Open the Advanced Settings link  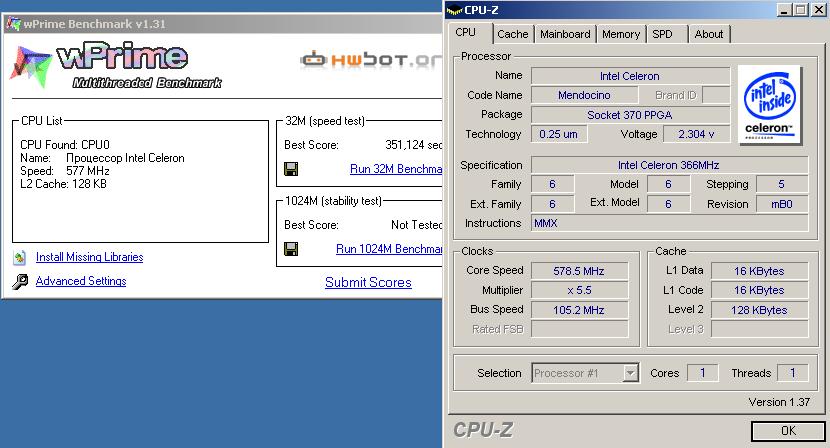pyautogui.click(x=81, y=281)
